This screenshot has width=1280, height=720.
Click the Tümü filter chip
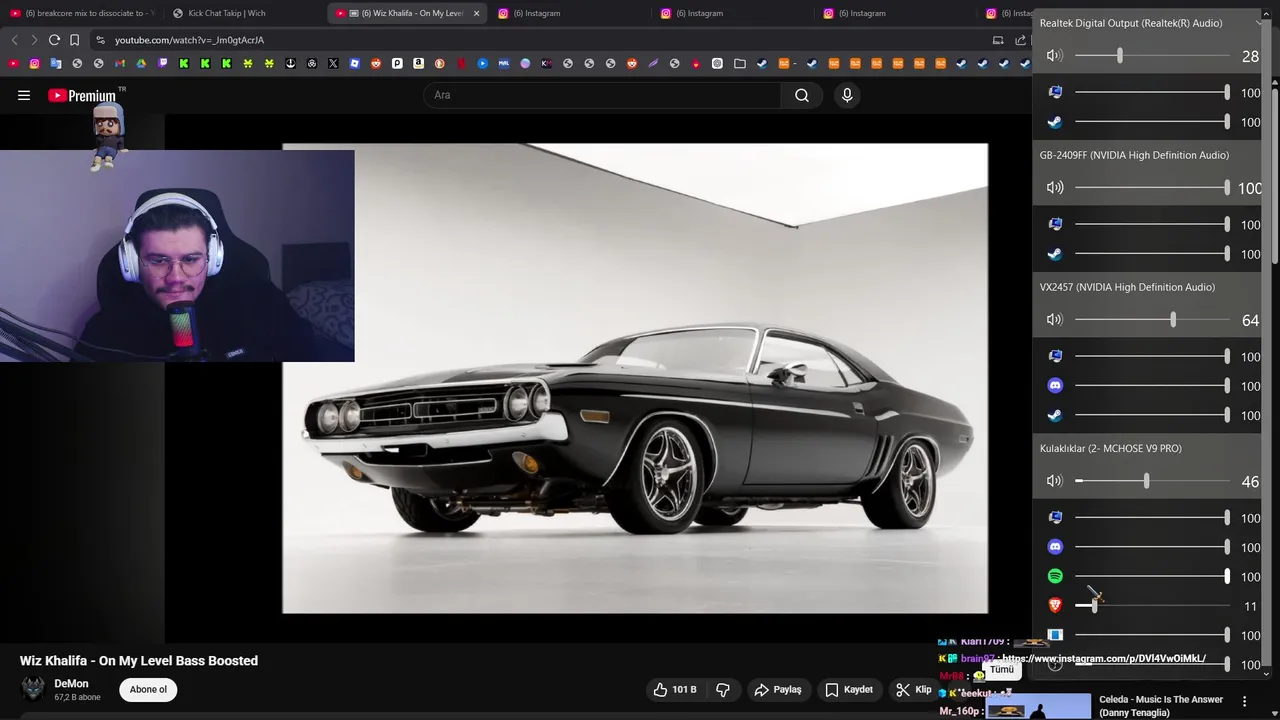tap(1001, 670)
